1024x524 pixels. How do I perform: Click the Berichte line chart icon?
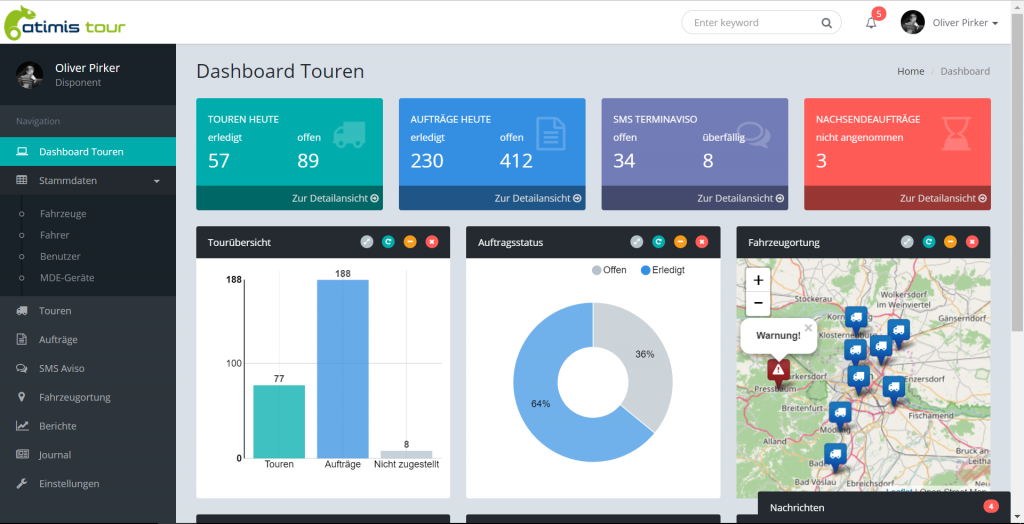click(x=22, y=426)
